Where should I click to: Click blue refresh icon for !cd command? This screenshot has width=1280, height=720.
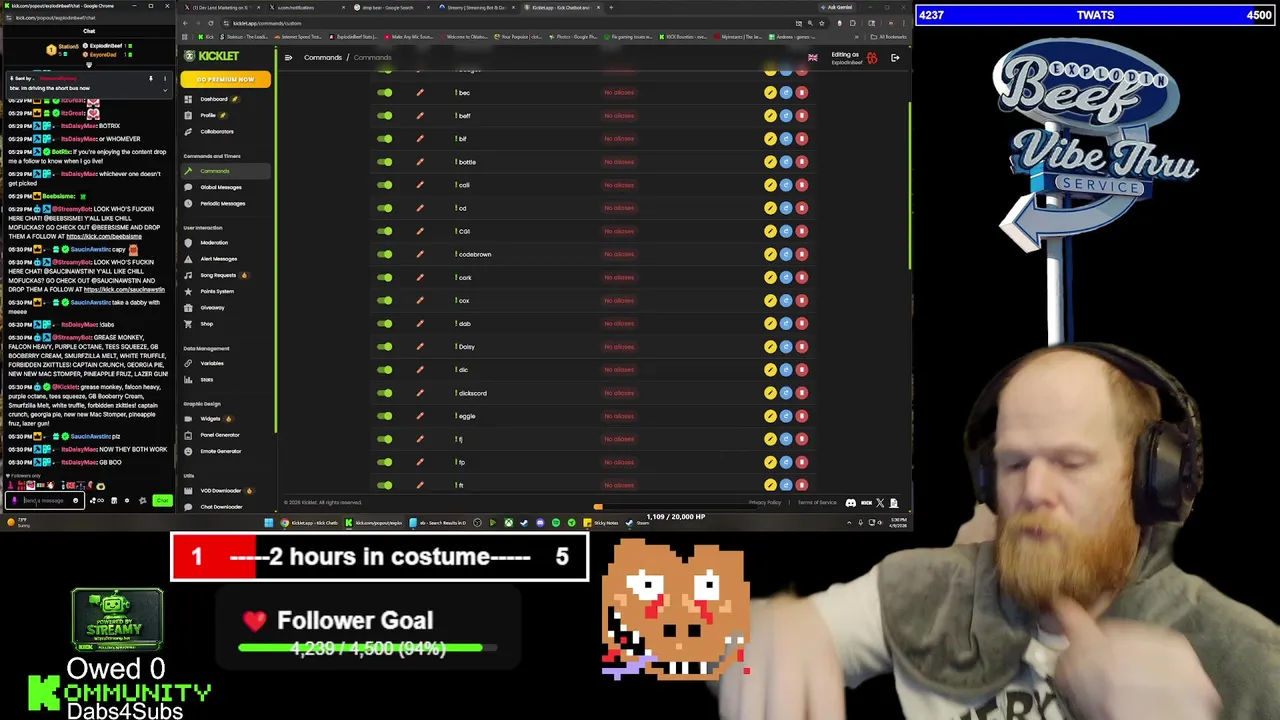(x=786, y=208)
